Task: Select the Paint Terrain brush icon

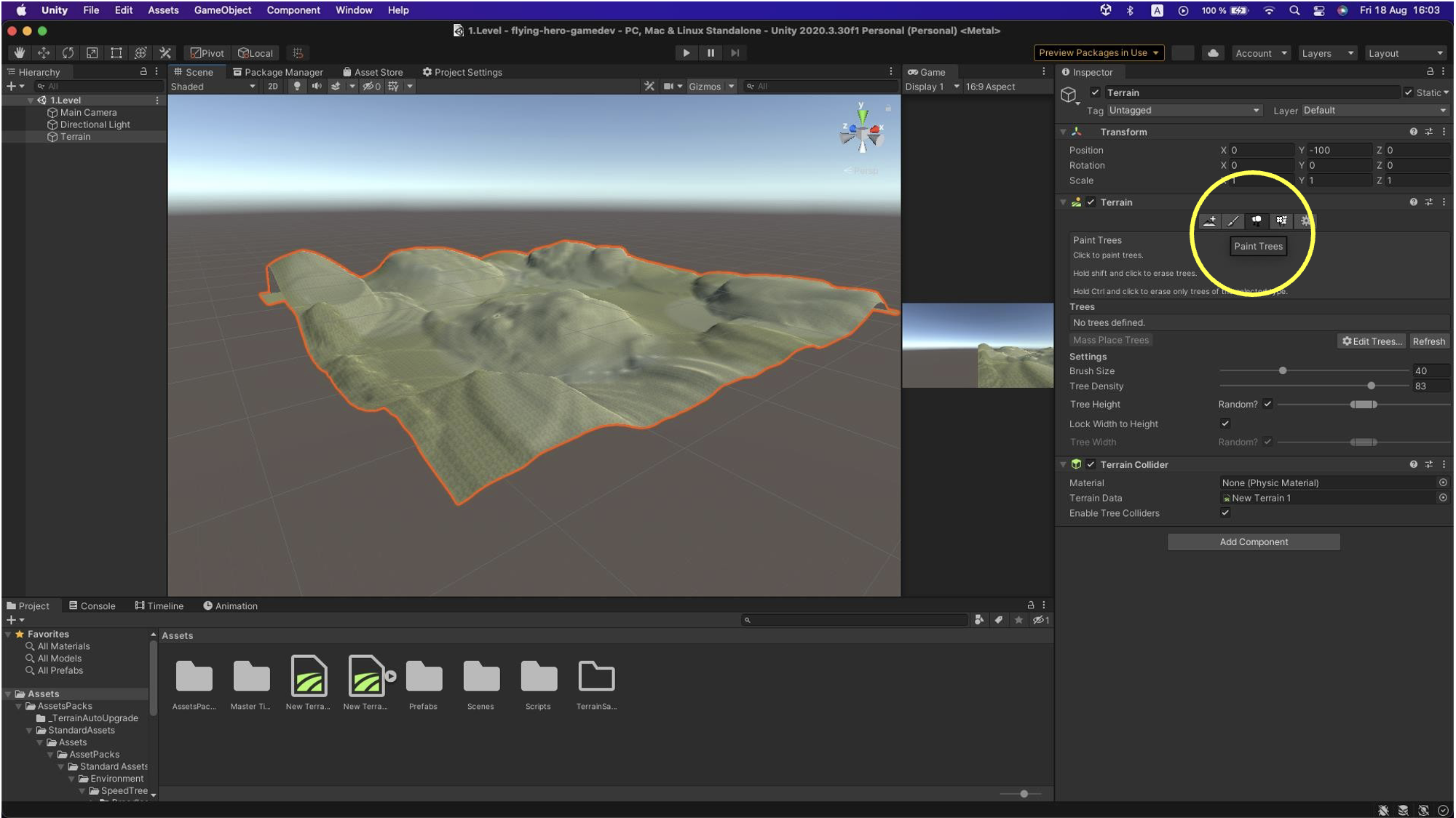Action: [x=1233, y=221]
